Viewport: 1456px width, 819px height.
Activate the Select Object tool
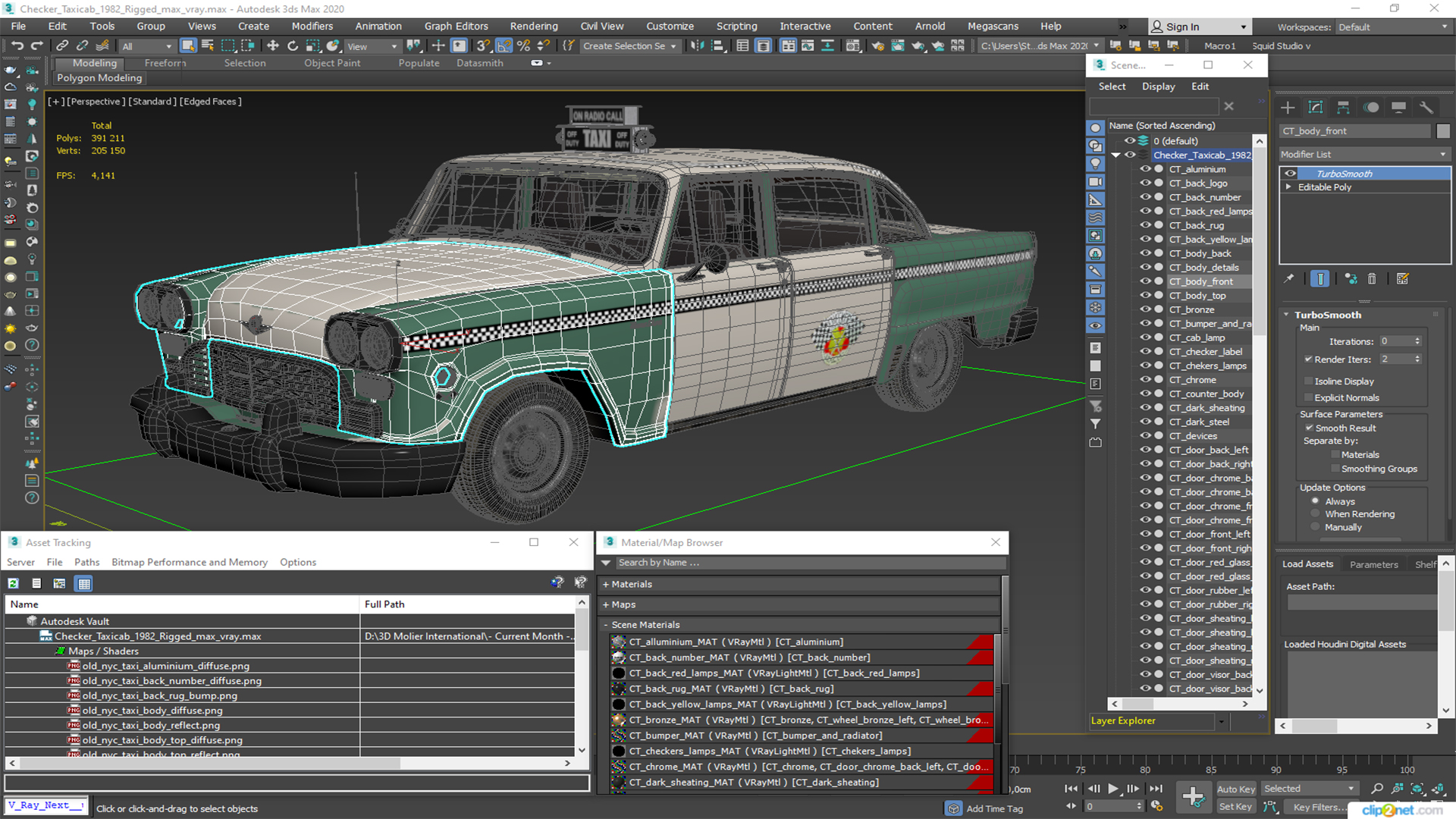click(188, 45)
